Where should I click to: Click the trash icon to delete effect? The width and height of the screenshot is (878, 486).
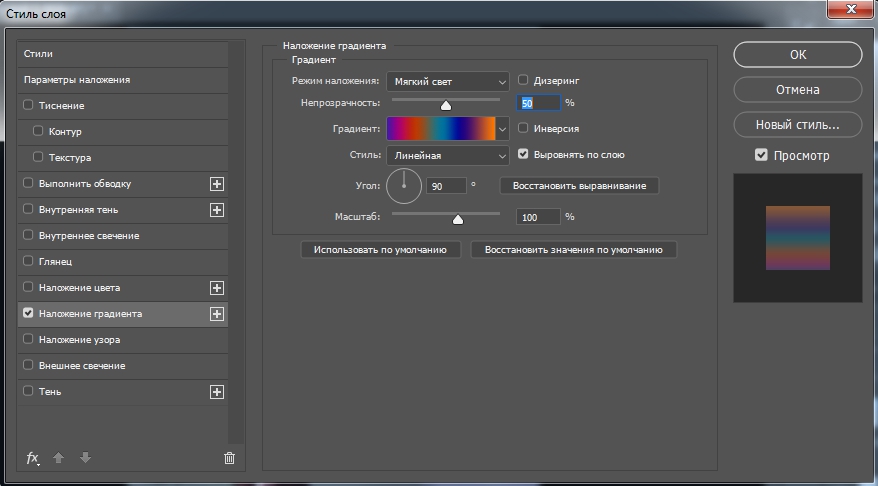pyautogui.click(x=229, y=458)
